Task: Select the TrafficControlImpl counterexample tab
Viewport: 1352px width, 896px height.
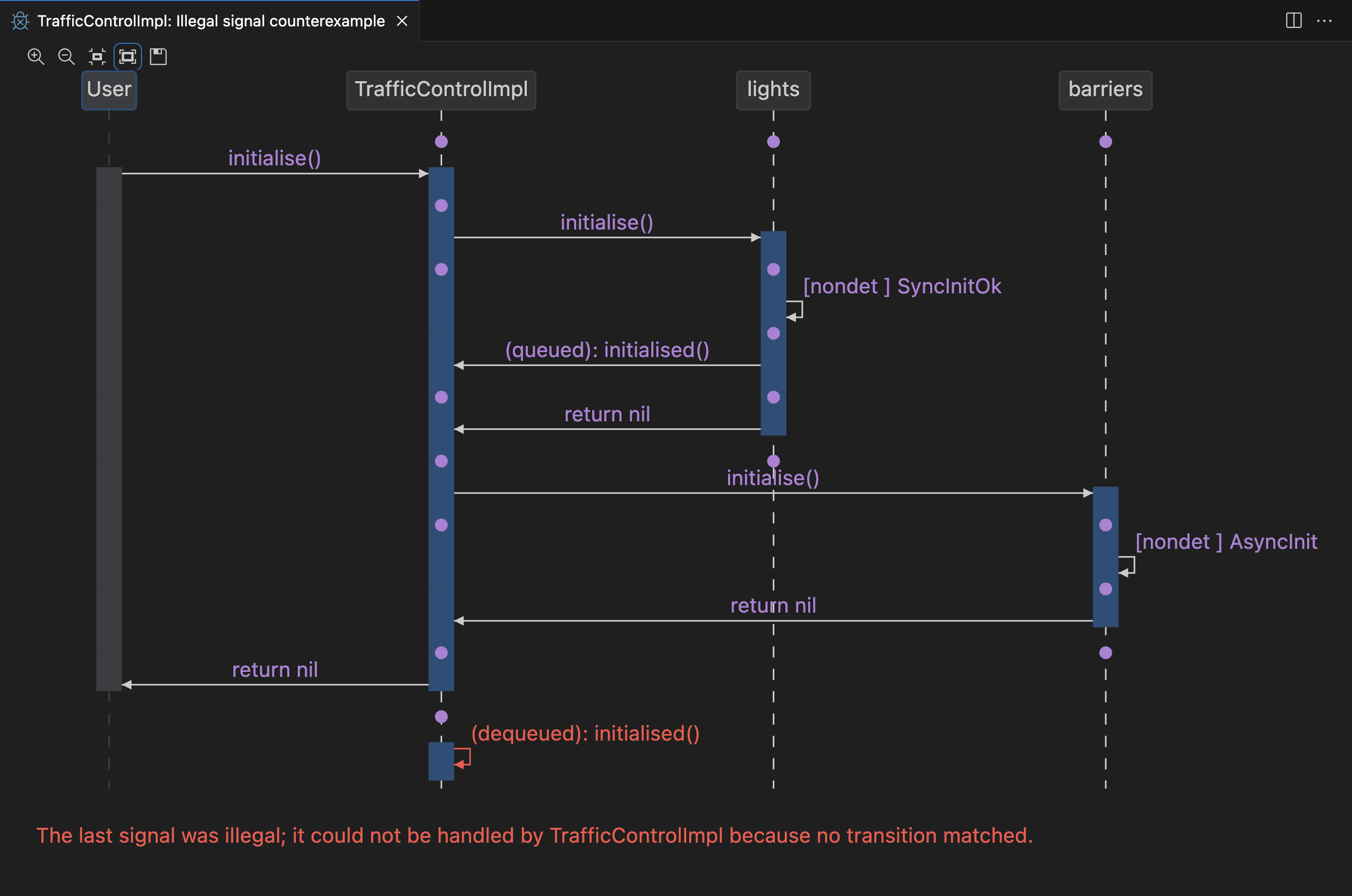Action: [211, 21]
